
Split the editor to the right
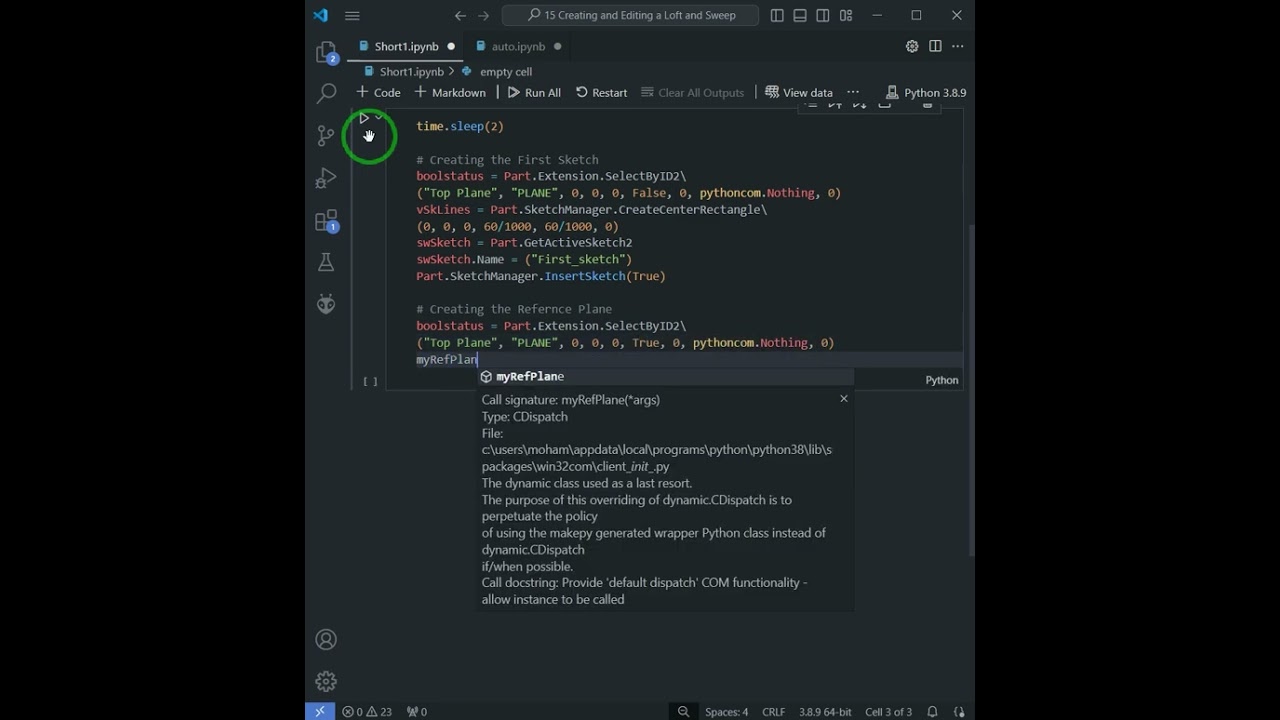coord(935,46)
